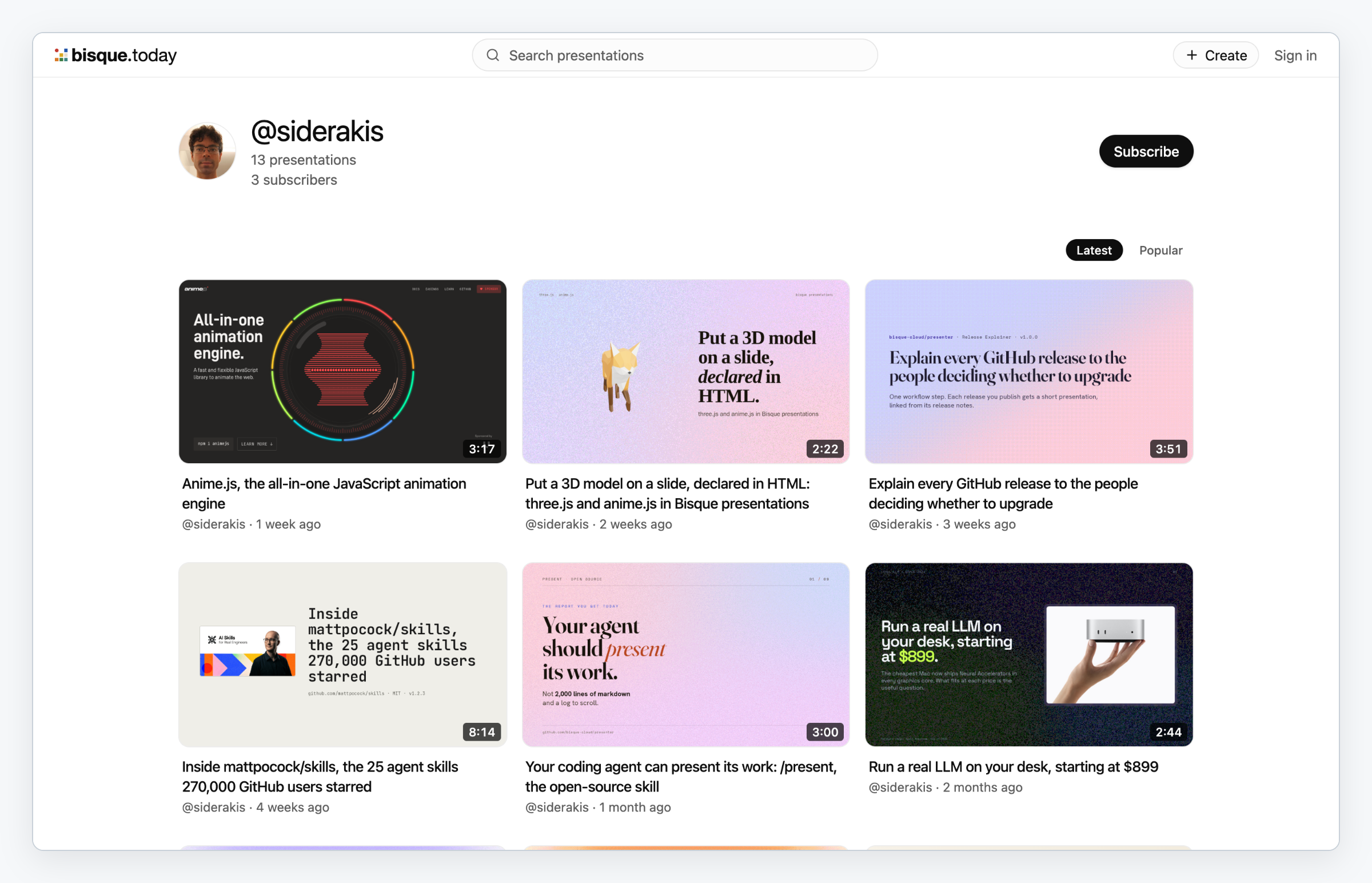Select the Latest sort tab
The height and width of the screenshot is (883, 1372).
click(x=1094, y=250)
